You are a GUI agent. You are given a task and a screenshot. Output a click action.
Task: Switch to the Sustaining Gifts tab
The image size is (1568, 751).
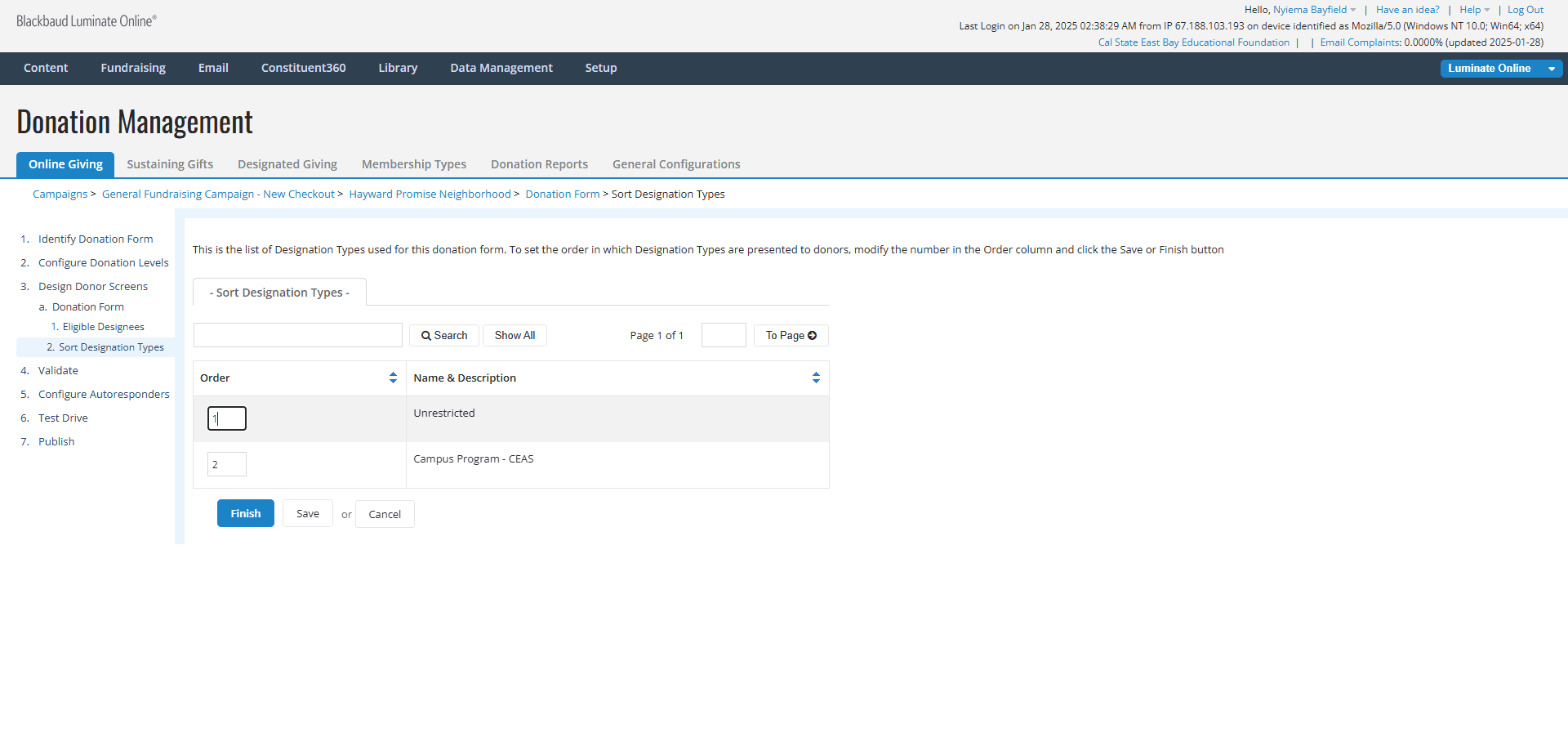[x=170, y=164]
